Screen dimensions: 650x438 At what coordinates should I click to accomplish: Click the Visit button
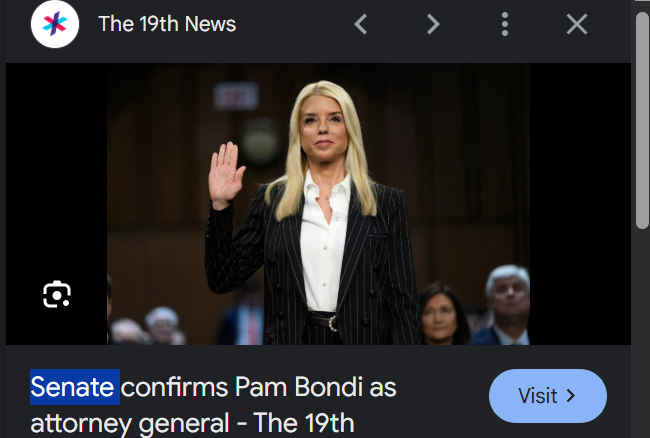pyautogui.click(x=548, y=396)
